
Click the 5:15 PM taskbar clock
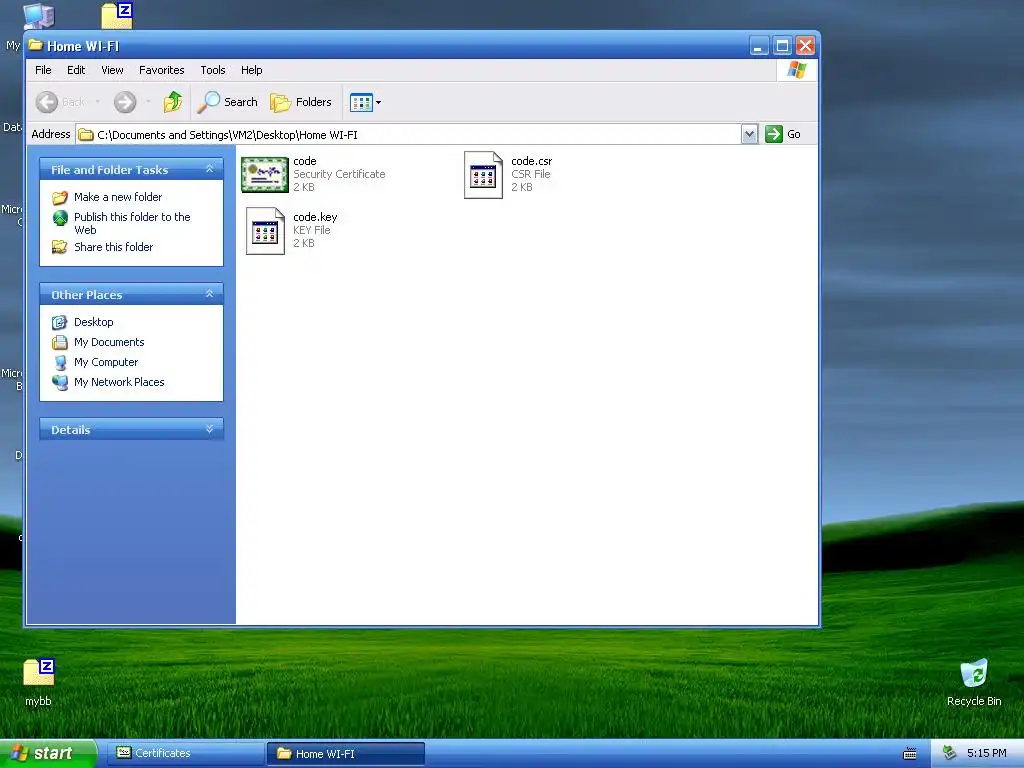point(987,753)
